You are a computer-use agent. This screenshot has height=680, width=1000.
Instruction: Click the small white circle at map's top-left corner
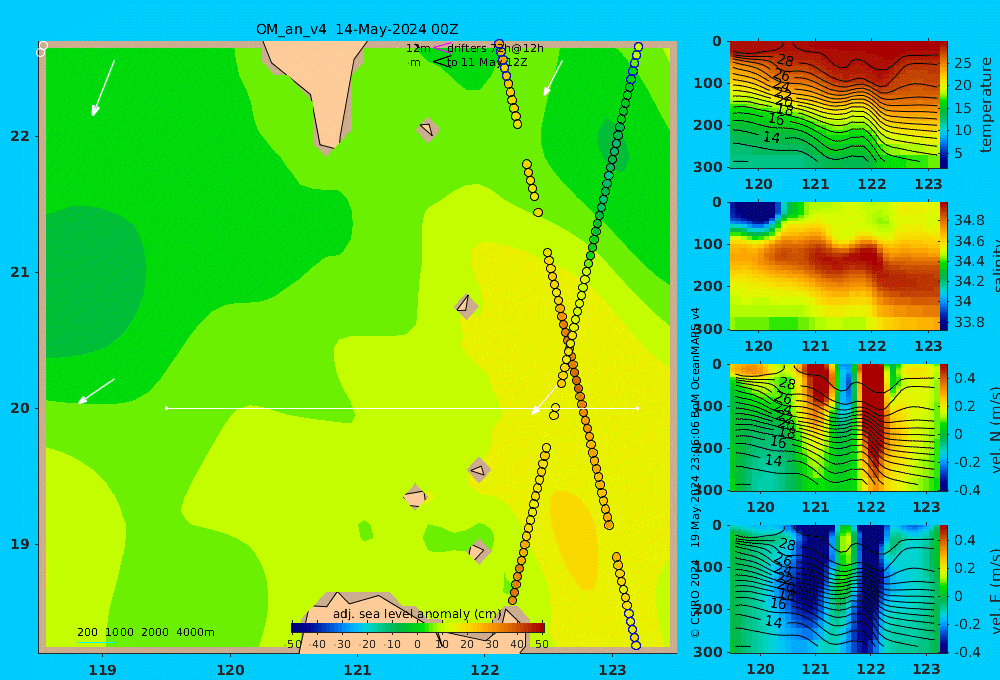pyautogui.click(x=42, y=48)
